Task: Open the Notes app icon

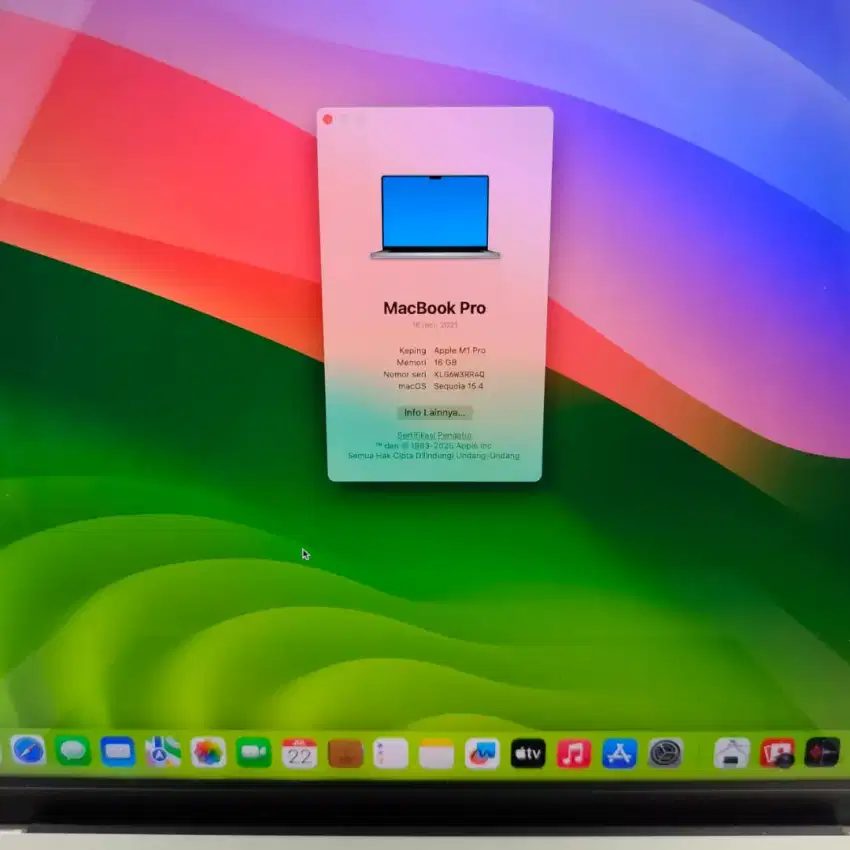Action: [x=436, y=754]
